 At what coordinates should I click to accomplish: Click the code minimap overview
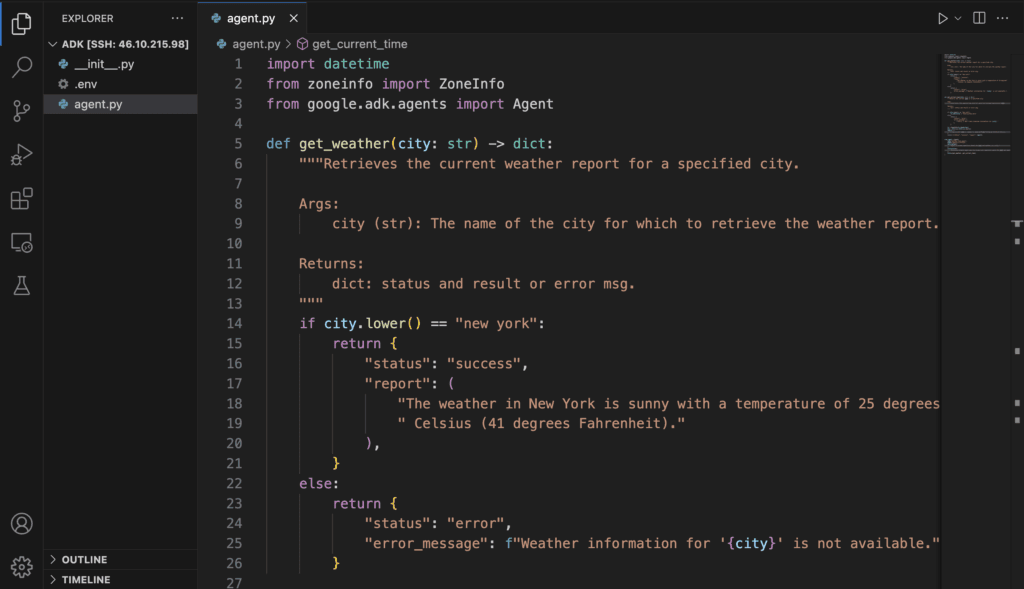click(977, 104)
